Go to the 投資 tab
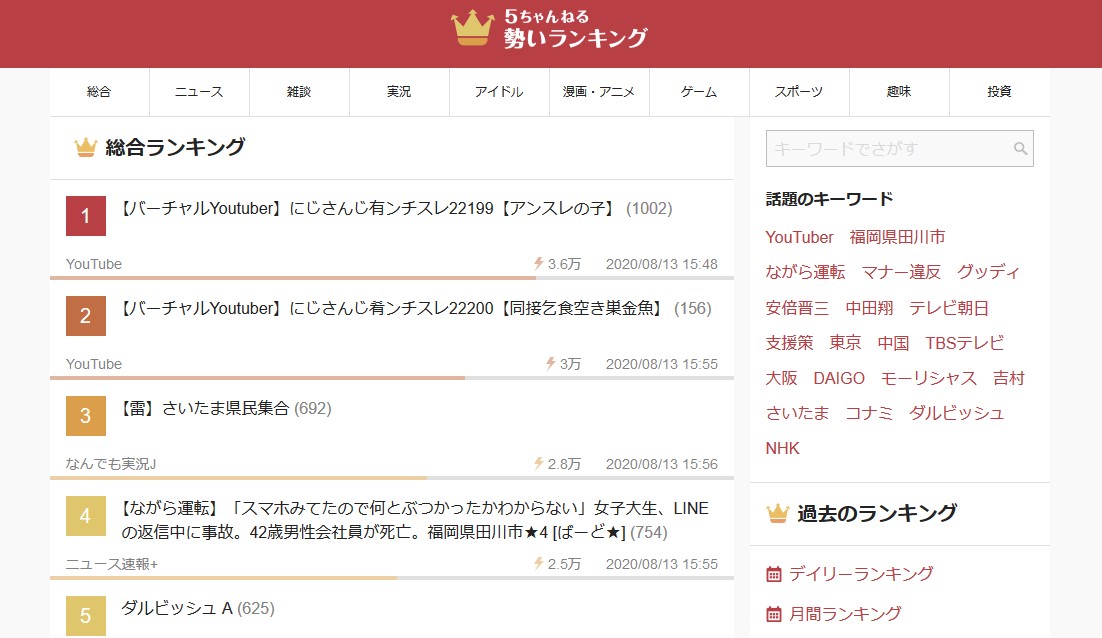This screenshot has width=1102, height=638. coord(999,92)
